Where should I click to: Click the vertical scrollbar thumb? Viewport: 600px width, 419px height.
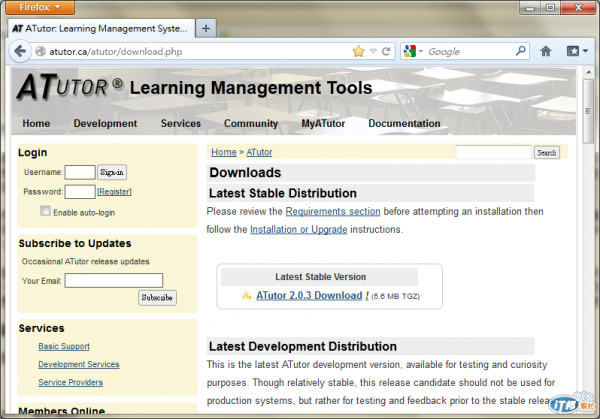pyautogui.click(x=588, y=111)
